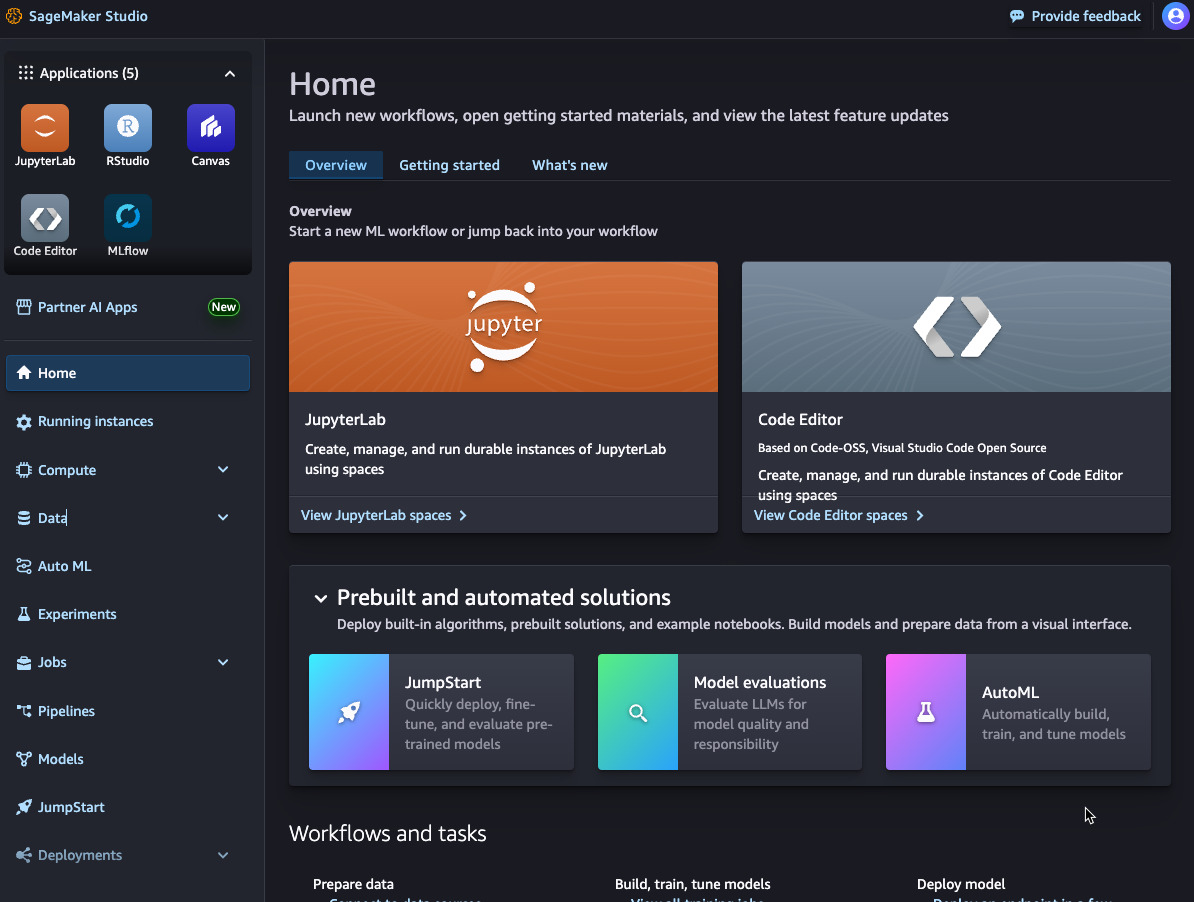Launch the JupyterLab application icon
Screen dimensions: 1194x902
point(45,128)
